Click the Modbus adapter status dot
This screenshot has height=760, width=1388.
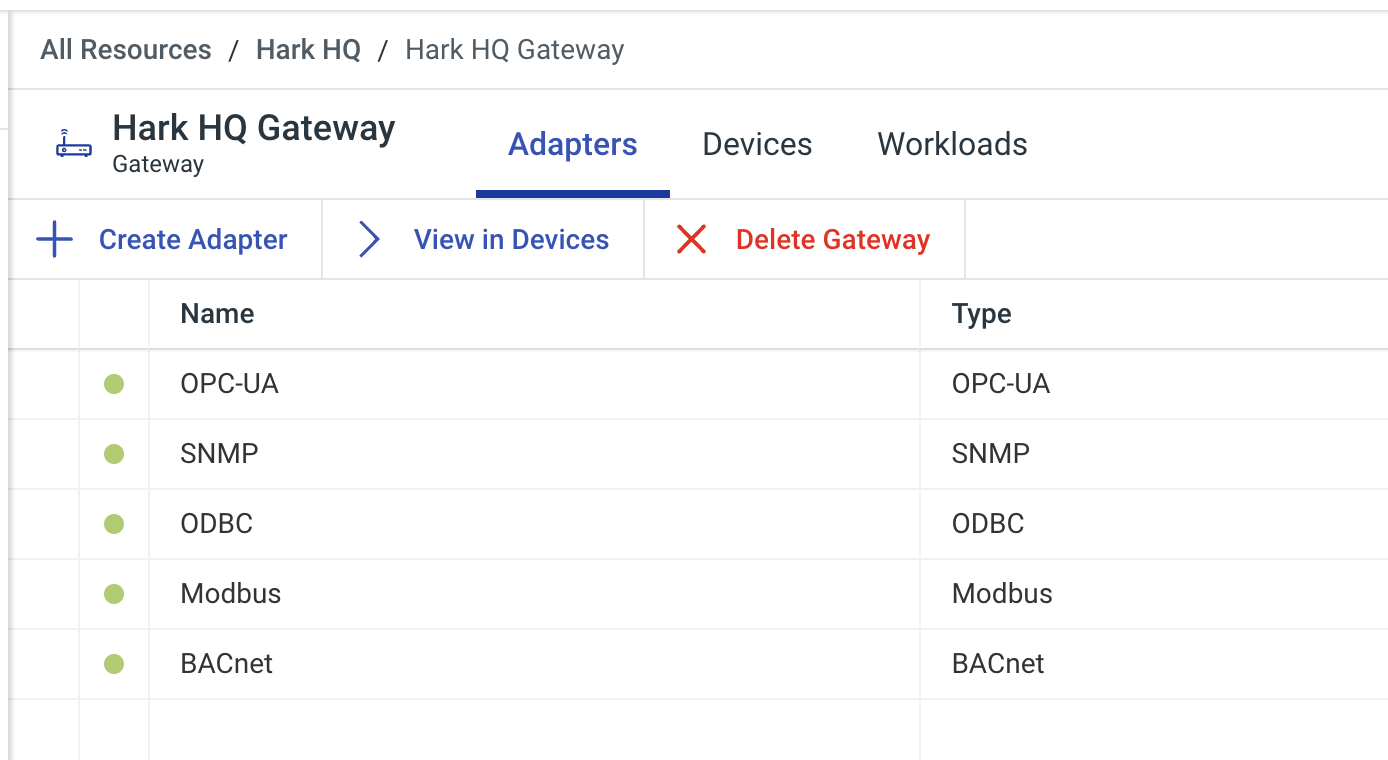click(x=114, y=594)
